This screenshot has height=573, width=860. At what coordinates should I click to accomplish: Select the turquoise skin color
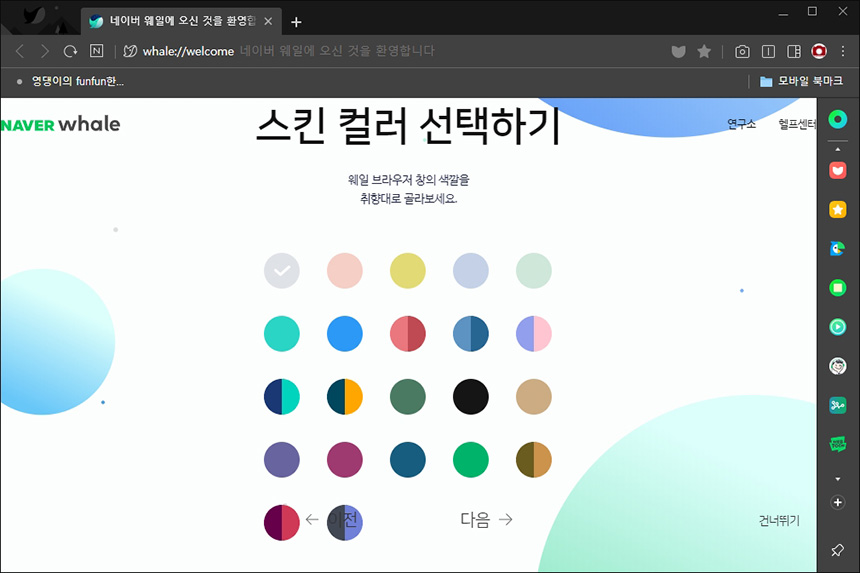coord(282,334)
